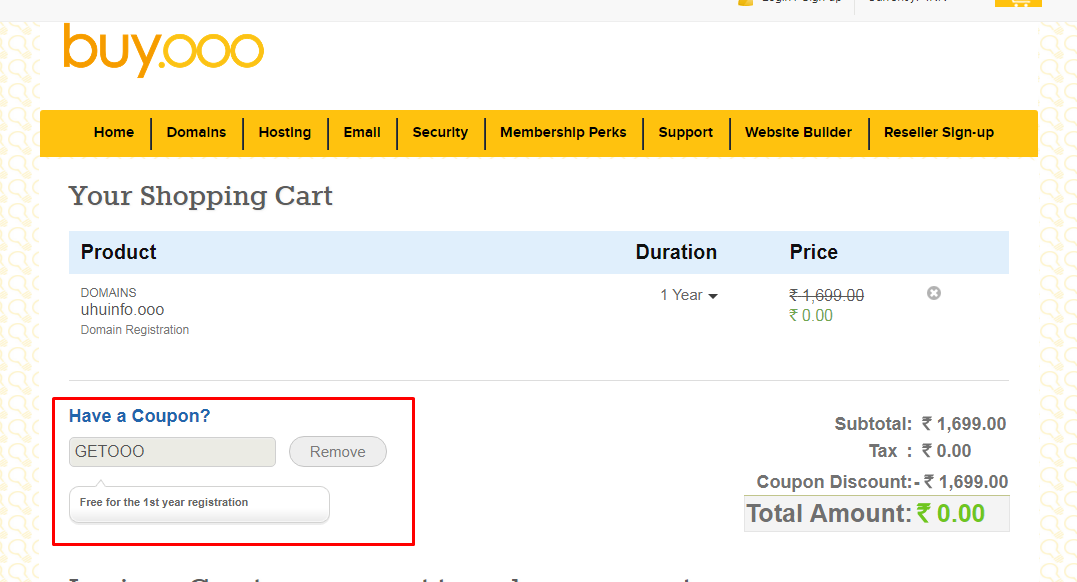
Task: Click the struck-through ₹ 1,699.00 price
Action: coord(826,295)
